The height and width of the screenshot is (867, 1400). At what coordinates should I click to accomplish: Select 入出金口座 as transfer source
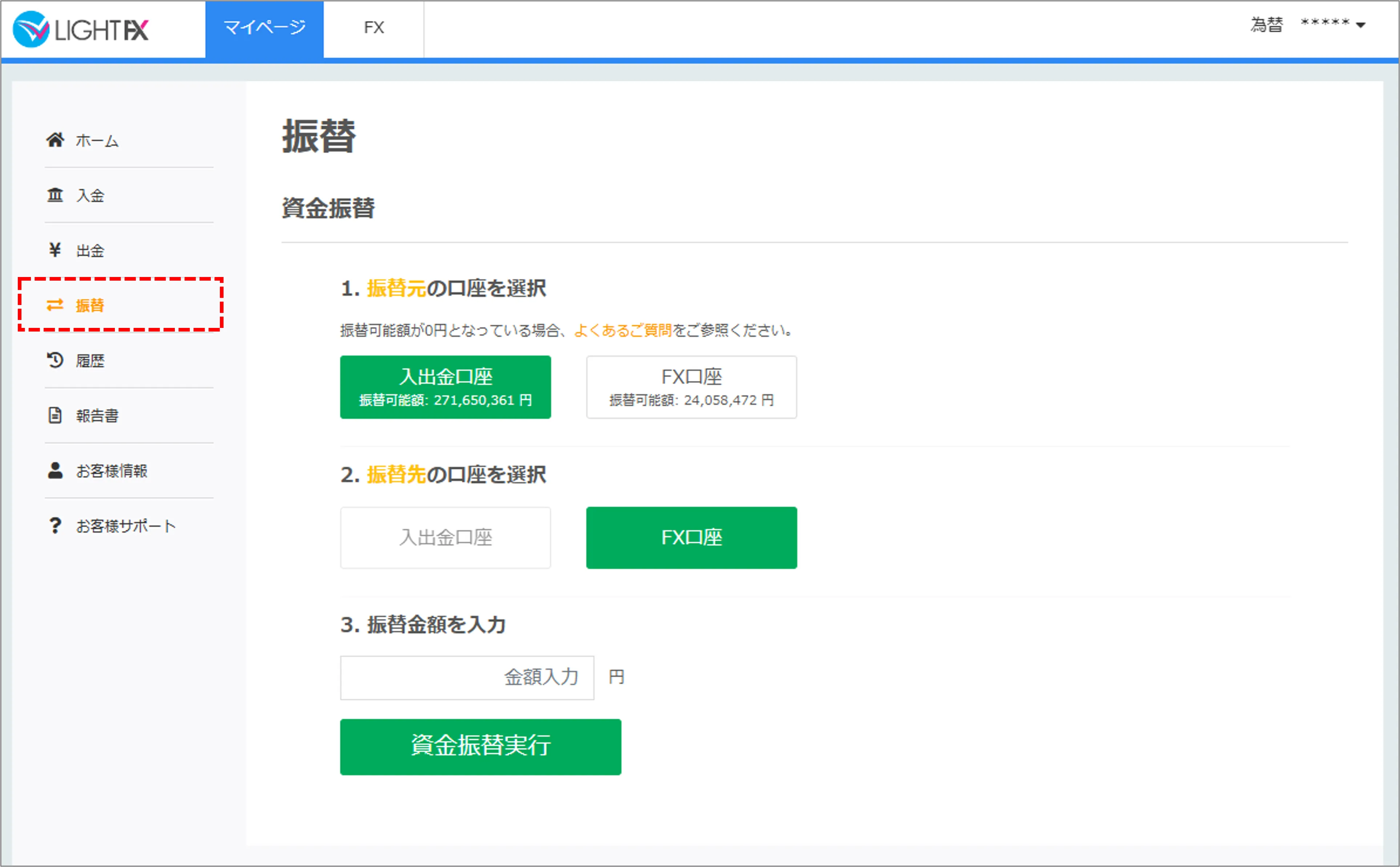pos(446,387)
